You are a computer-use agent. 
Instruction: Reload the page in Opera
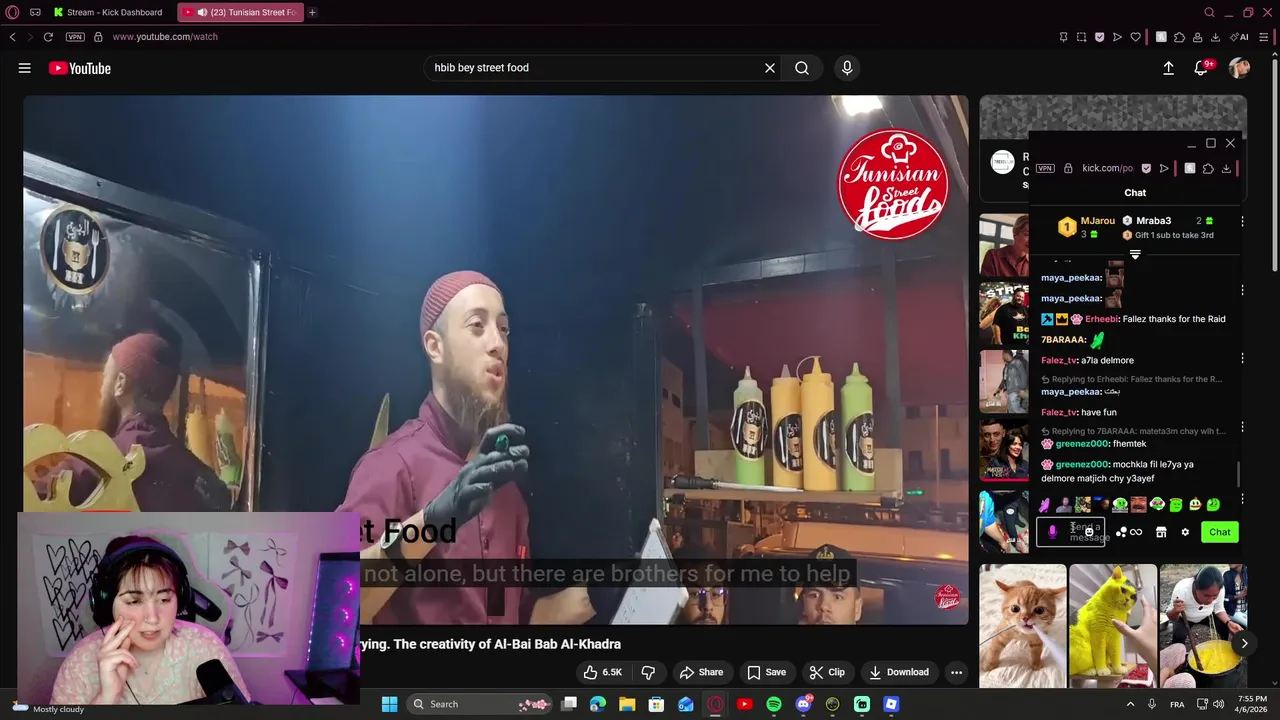[48, 37]
